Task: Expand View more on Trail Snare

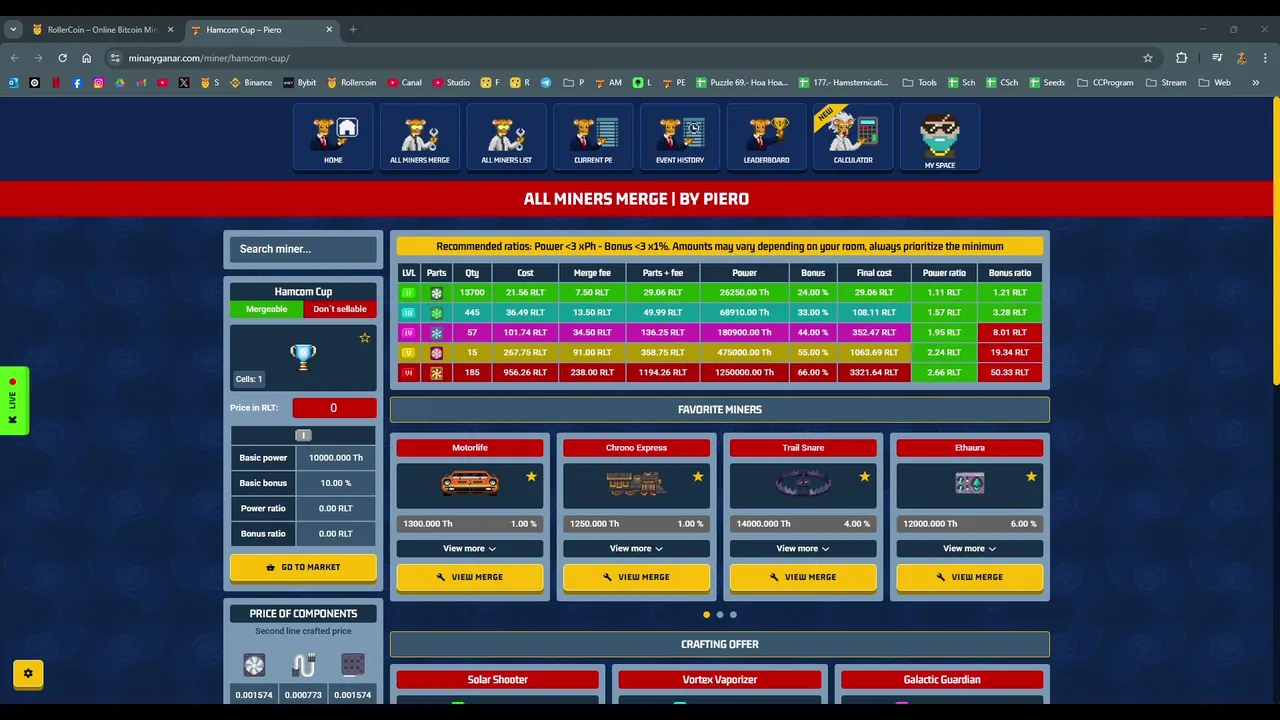Action: point(803,548)
